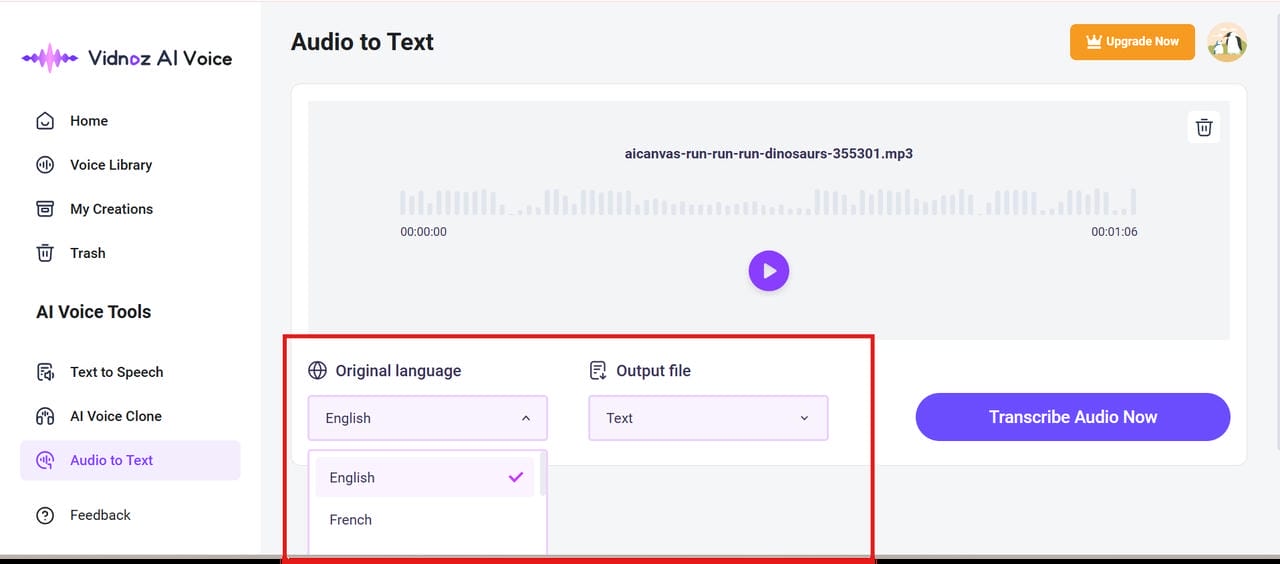
Task: Click Transcribe Audio Now button
Action: (1073, 417)
